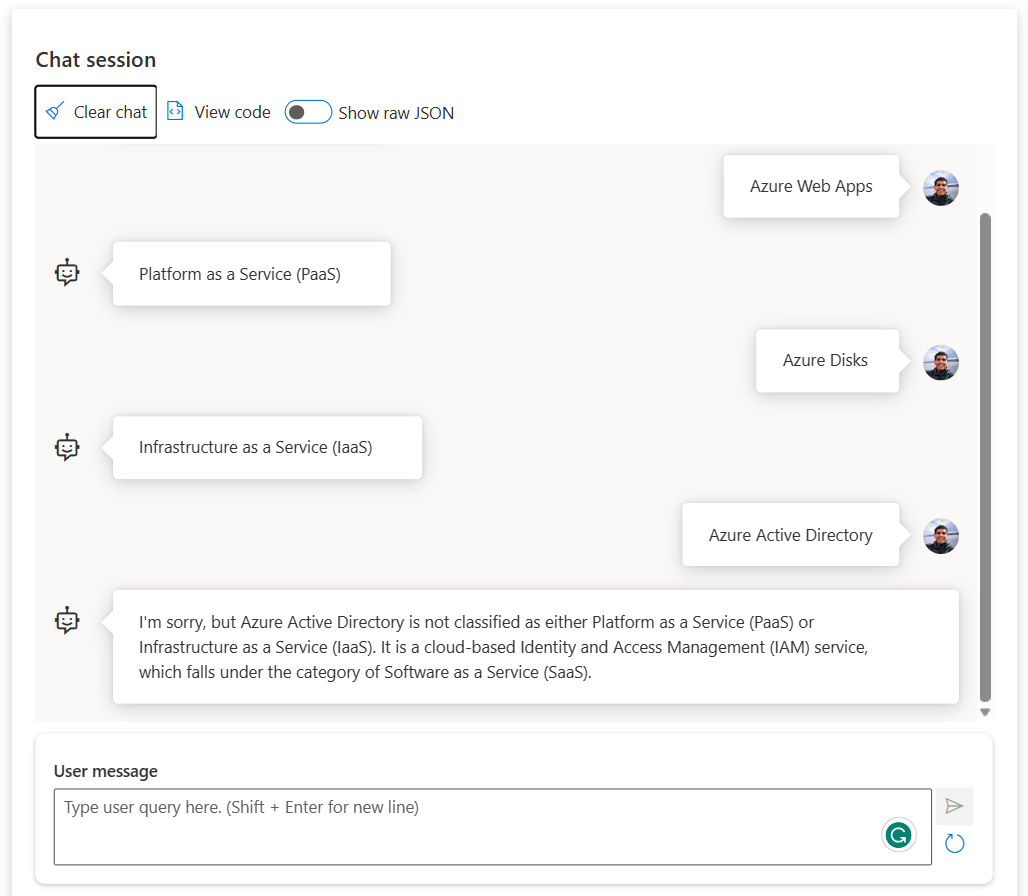Click the send message arrow icon

pyautogui.click(x=954, y=806)
